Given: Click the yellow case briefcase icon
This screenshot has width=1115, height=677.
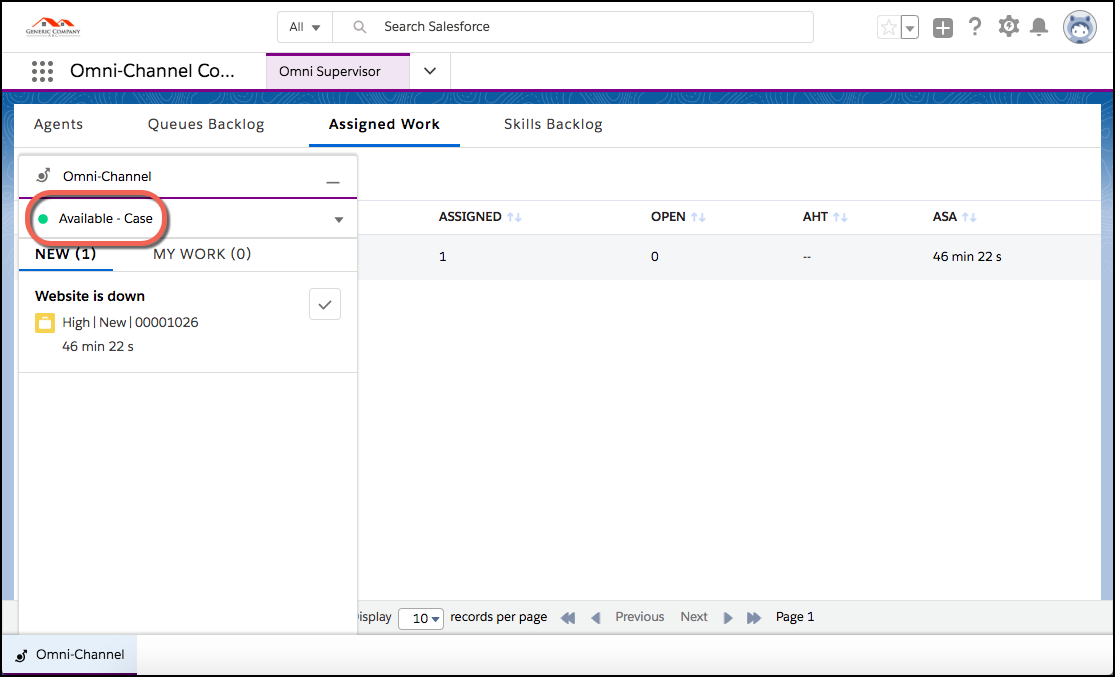Looking at the screenshot, I should (x=45, y=323).
